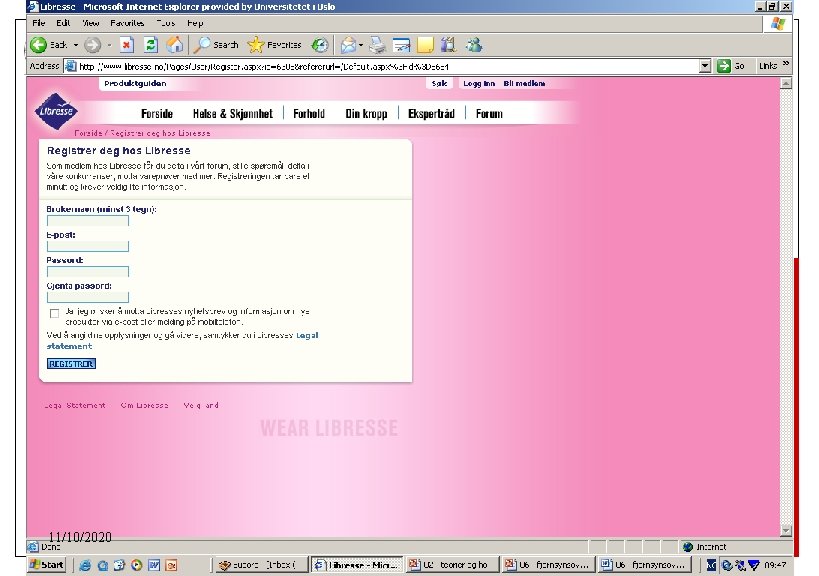Click the Word quick launch icon in taskbar
Screen dimensions: 819x576
tap(154, 565)
